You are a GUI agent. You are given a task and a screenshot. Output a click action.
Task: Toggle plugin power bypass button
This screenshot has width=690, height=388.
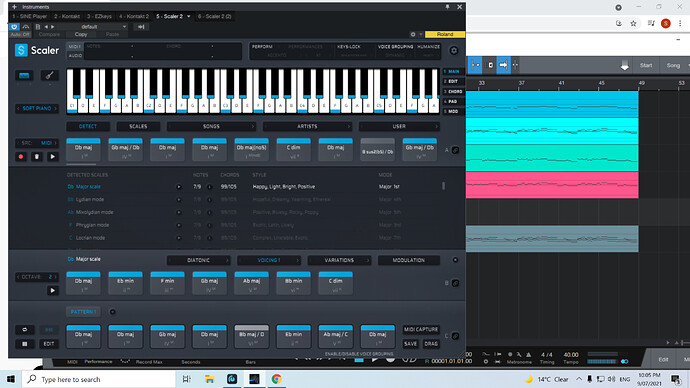[x=14, y=27]
